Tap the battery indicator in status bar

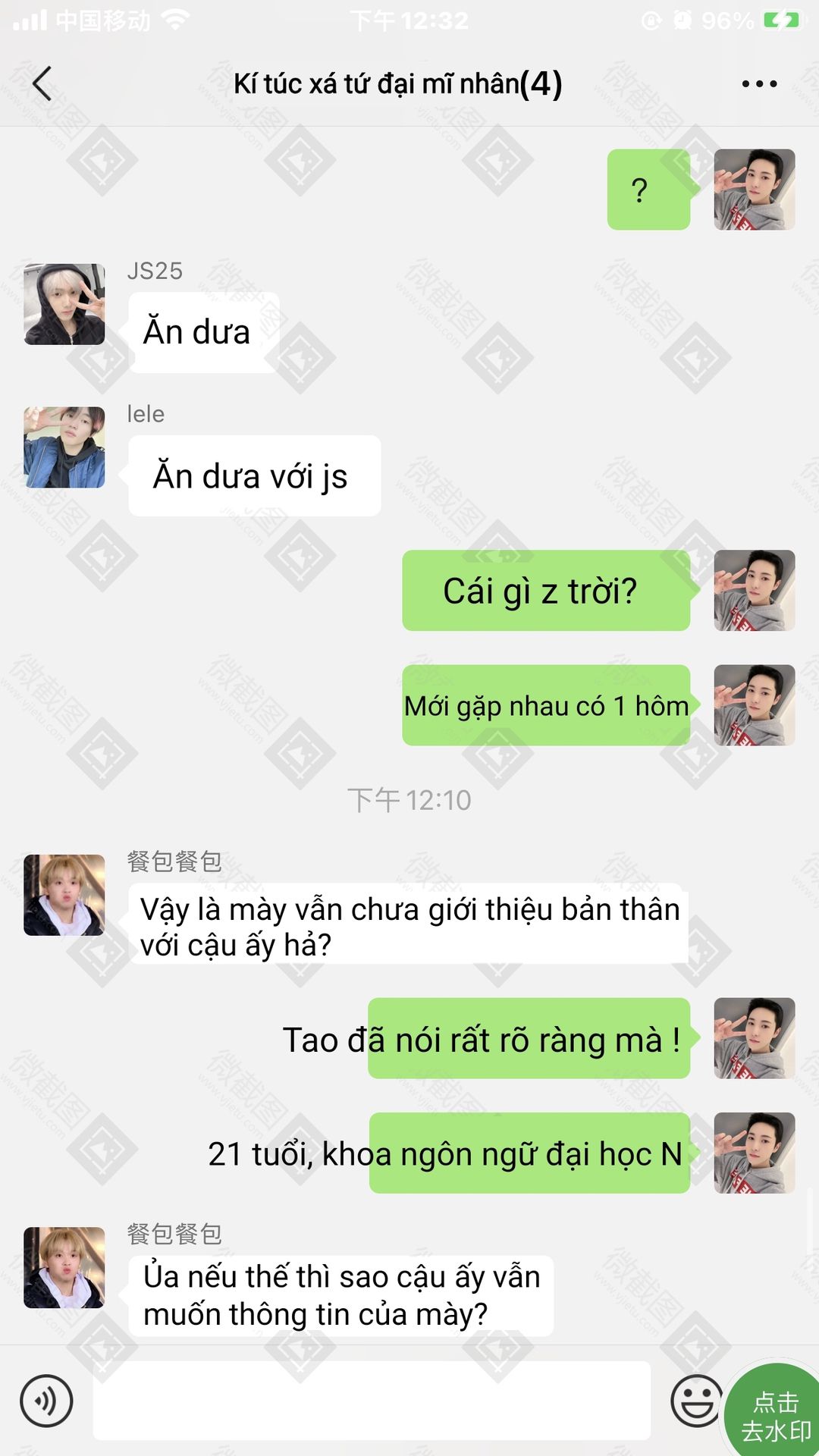click(x=782, y=20)
